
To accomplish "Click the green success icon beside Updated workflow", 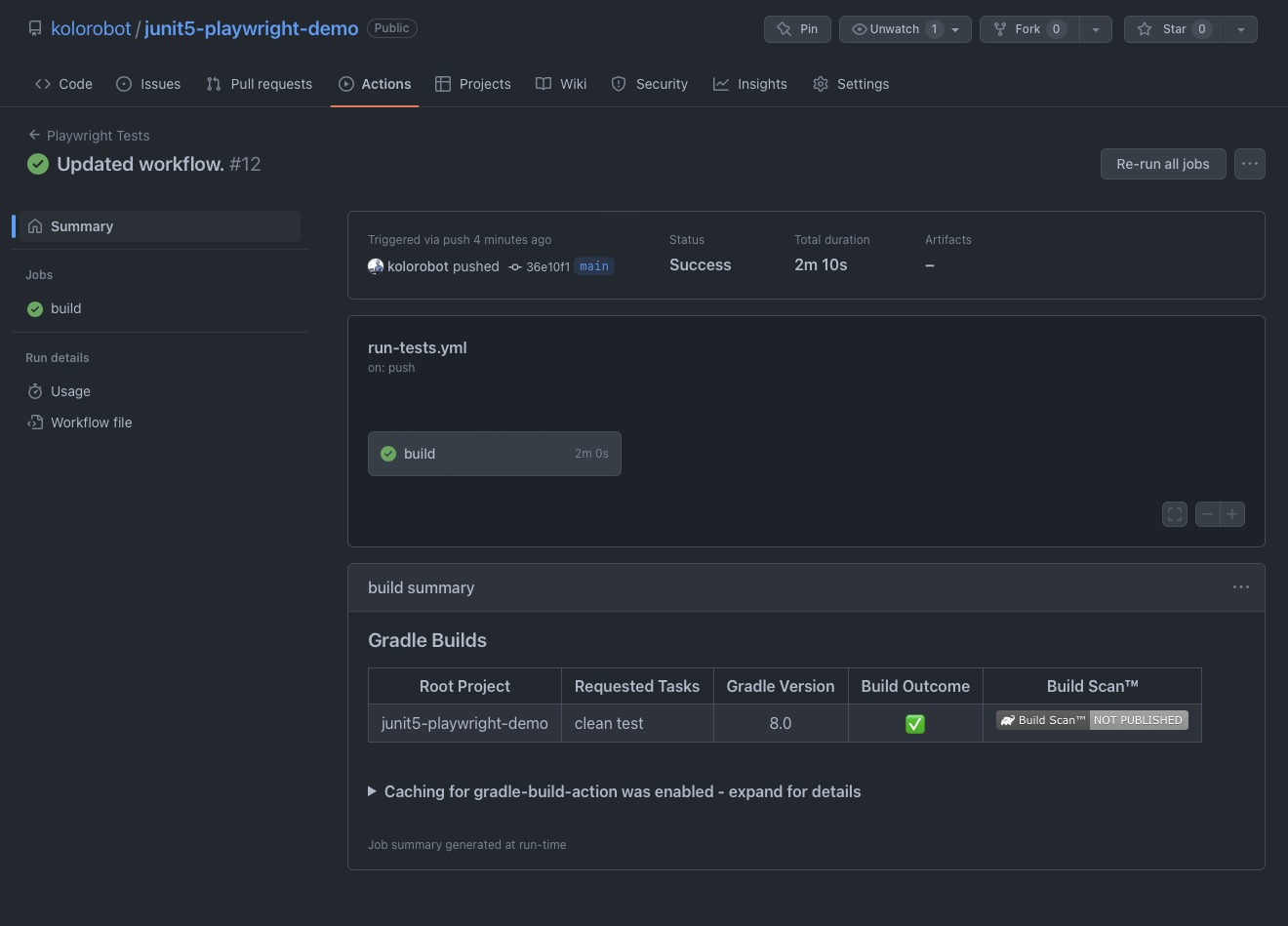I will coord(38,164).
